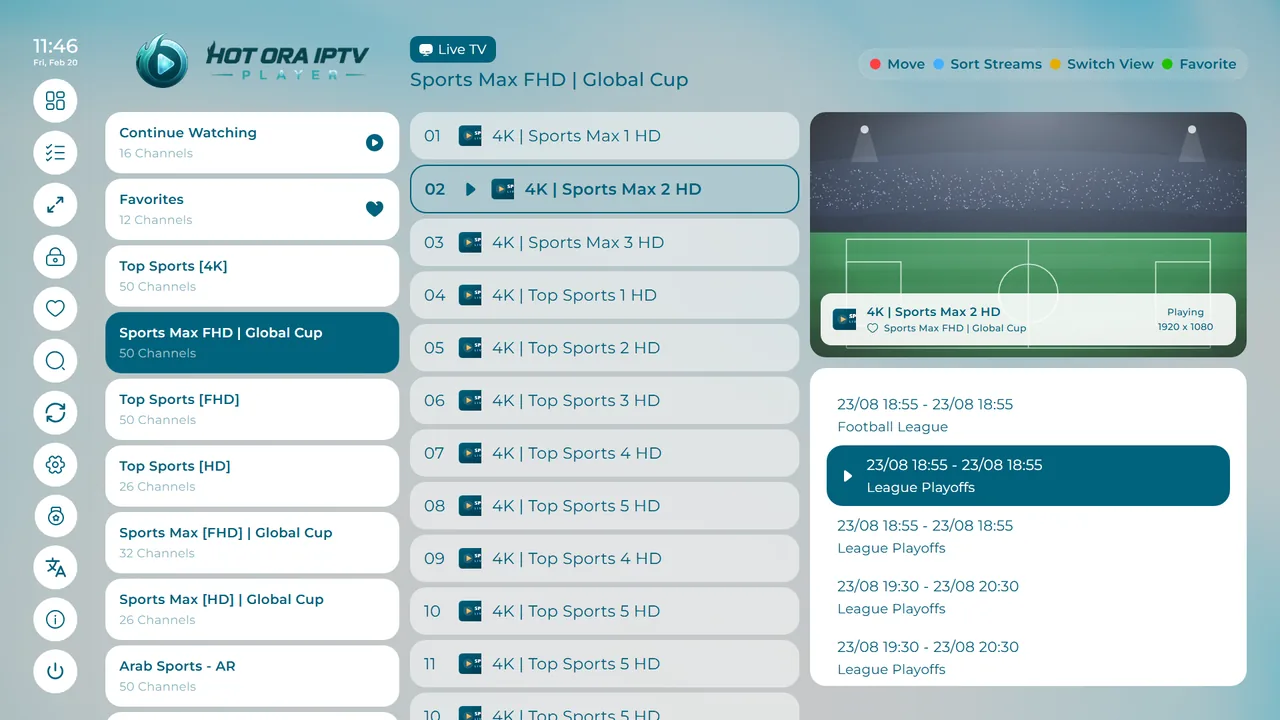Open the dashboard grid icon in sidebar
Image resolution: width=1280 pixels, height=720 pixels.
click(55, 101)
